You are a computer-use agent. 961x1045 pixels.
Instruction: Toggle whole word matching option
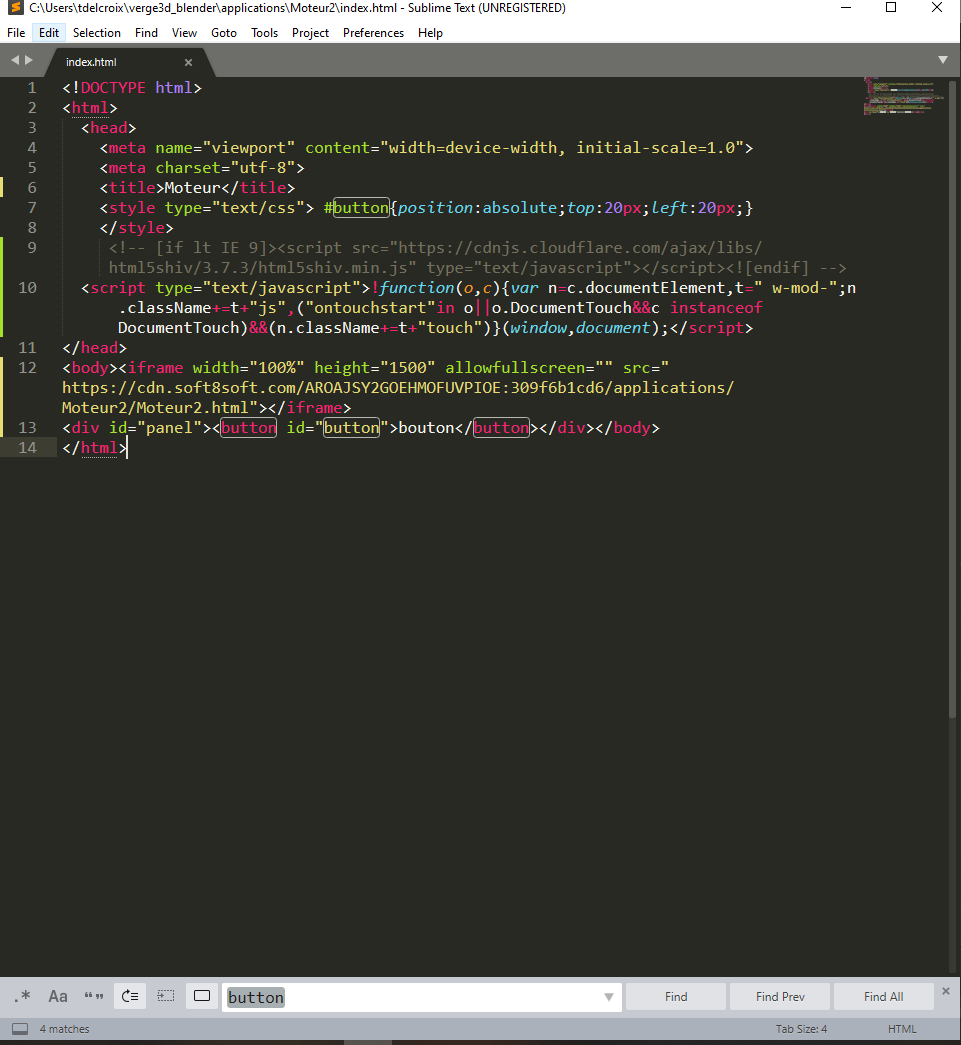(94, 996)
